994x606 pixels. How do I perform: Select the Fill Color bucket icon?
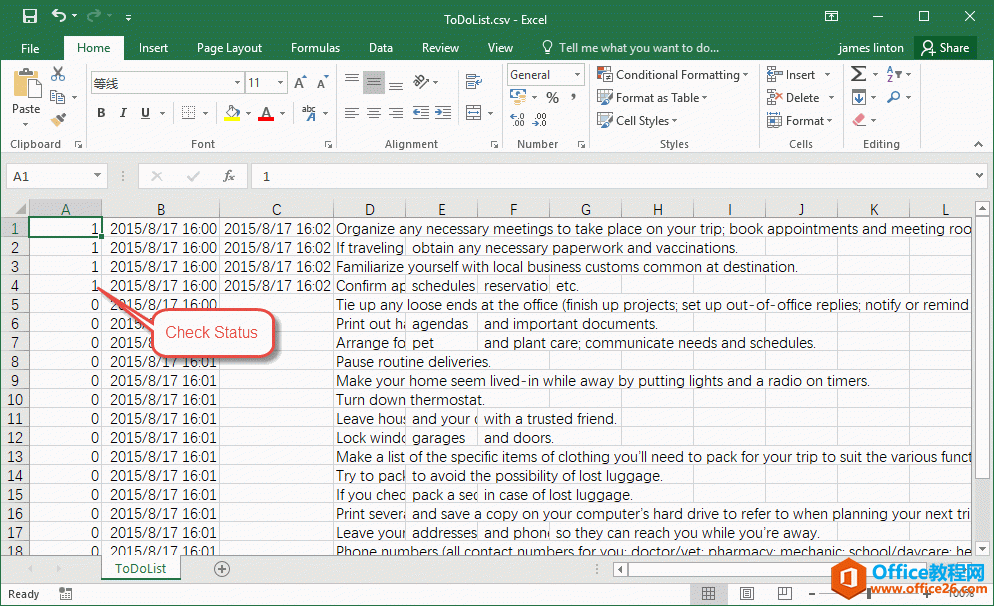pyautogui.click(x=234, y=113)
